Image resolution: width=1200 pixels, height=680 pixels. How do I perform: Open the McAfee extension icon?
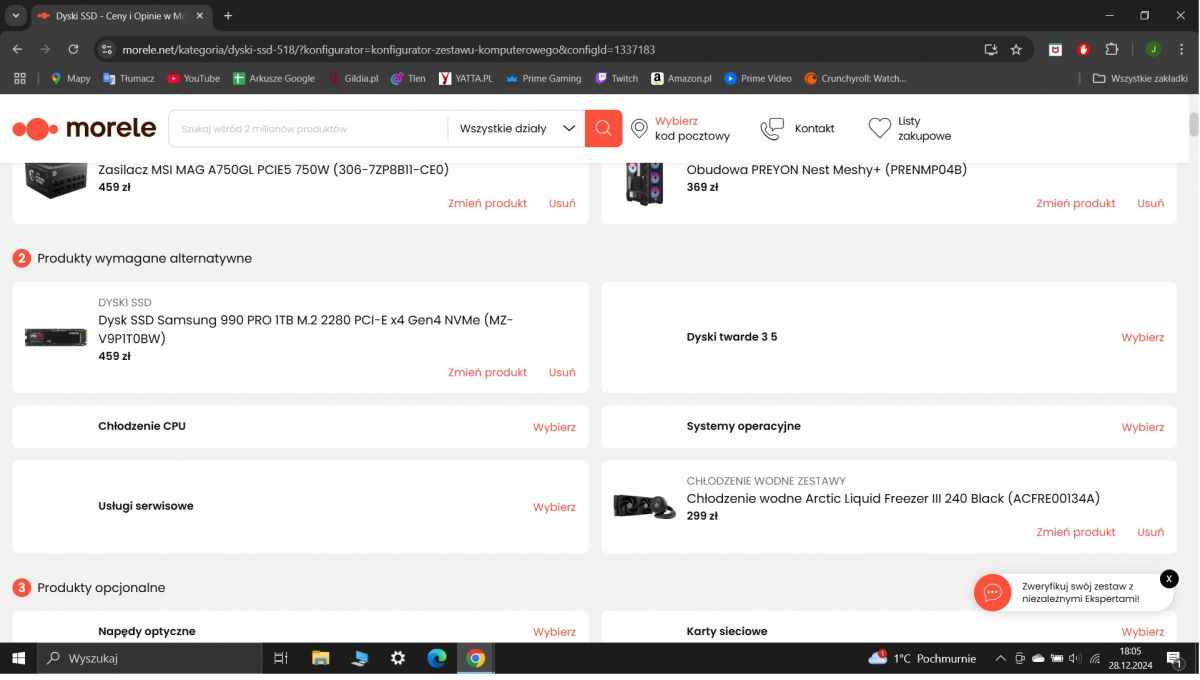pos(1055,49)
